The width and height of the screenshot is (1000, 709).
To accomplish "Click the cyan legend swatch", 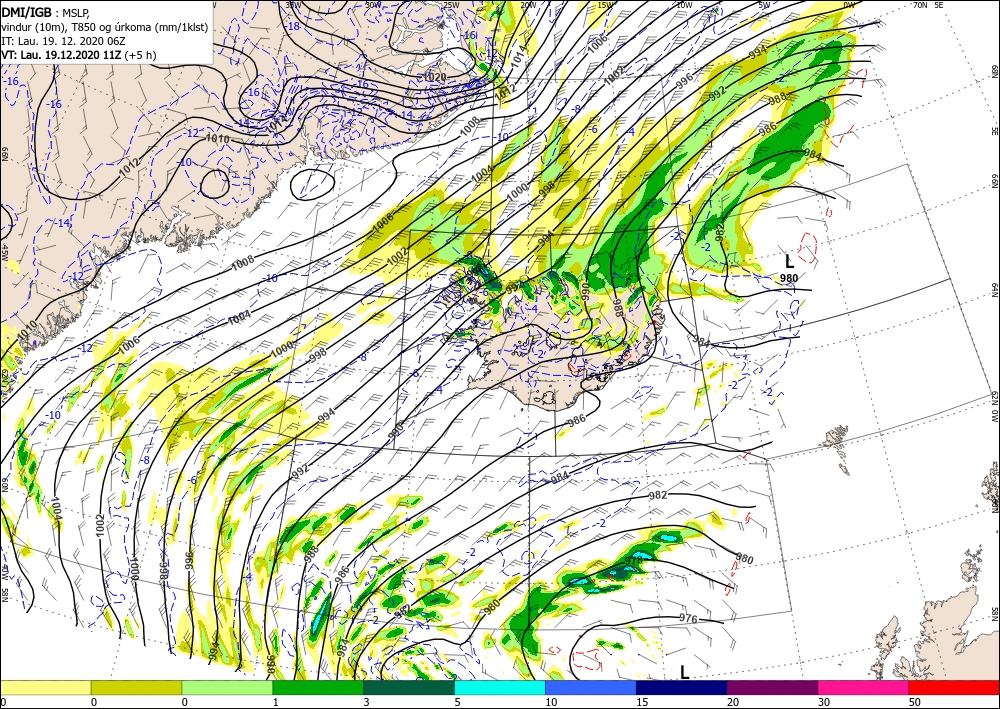I will point(500,687).
